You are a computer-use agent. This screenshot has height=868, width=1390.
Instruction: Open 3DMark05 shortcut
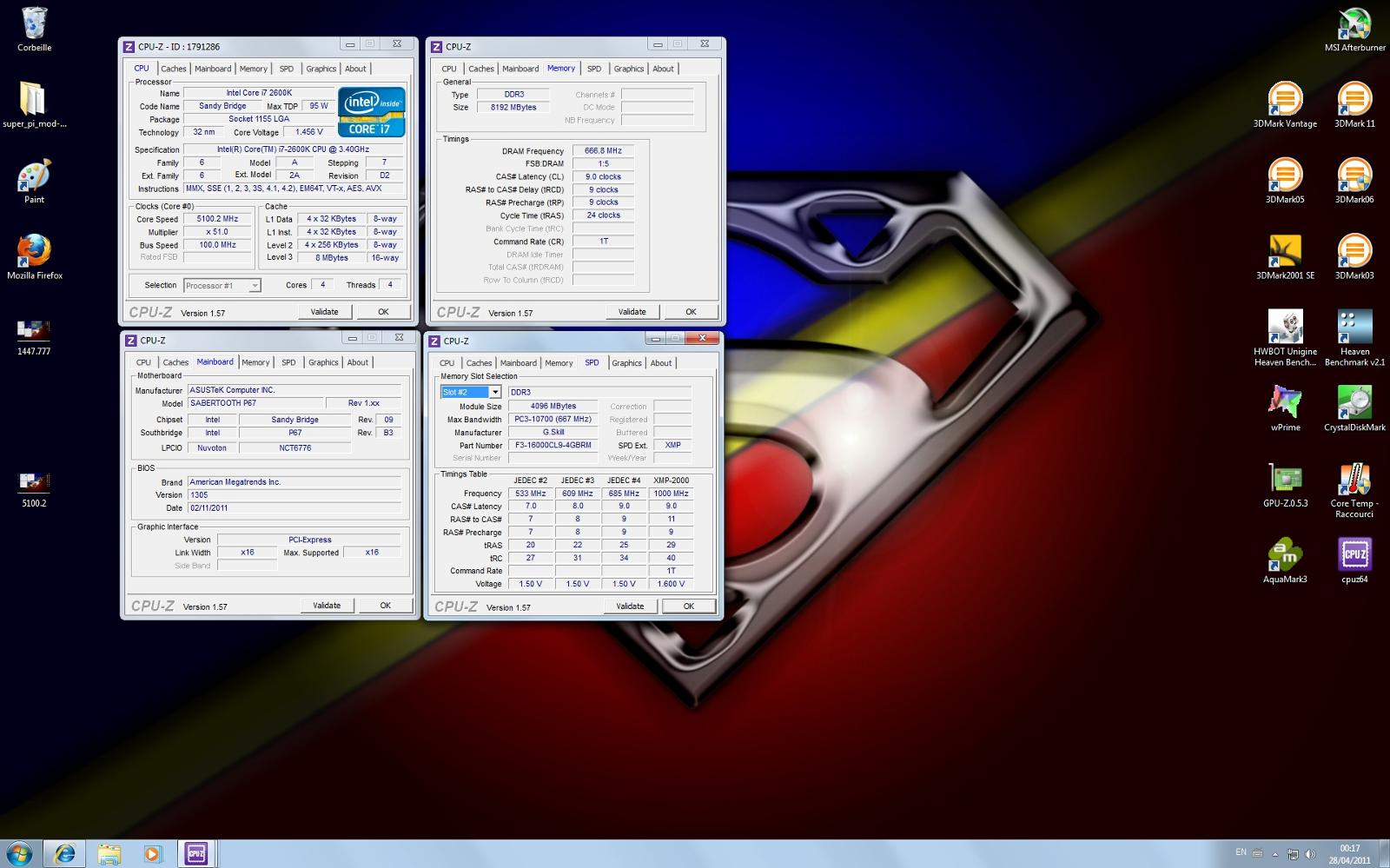[x=1285, y=181]
